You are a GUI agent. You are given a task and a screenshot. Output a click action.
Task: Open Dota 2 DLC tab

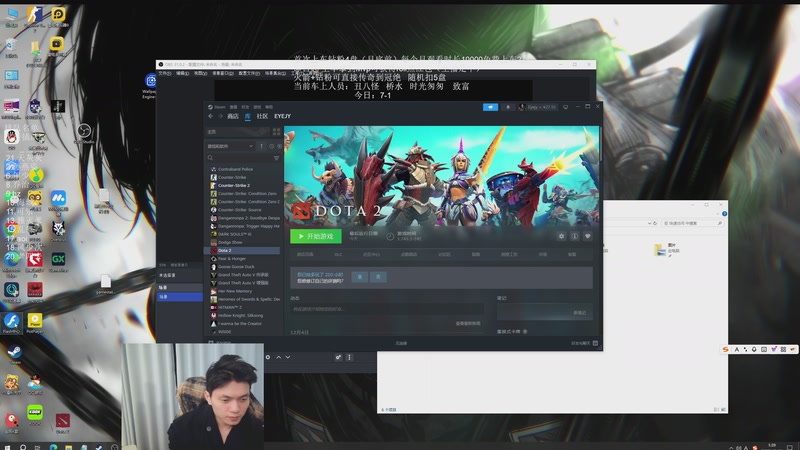pyautogui.click(x=338, y=254)
